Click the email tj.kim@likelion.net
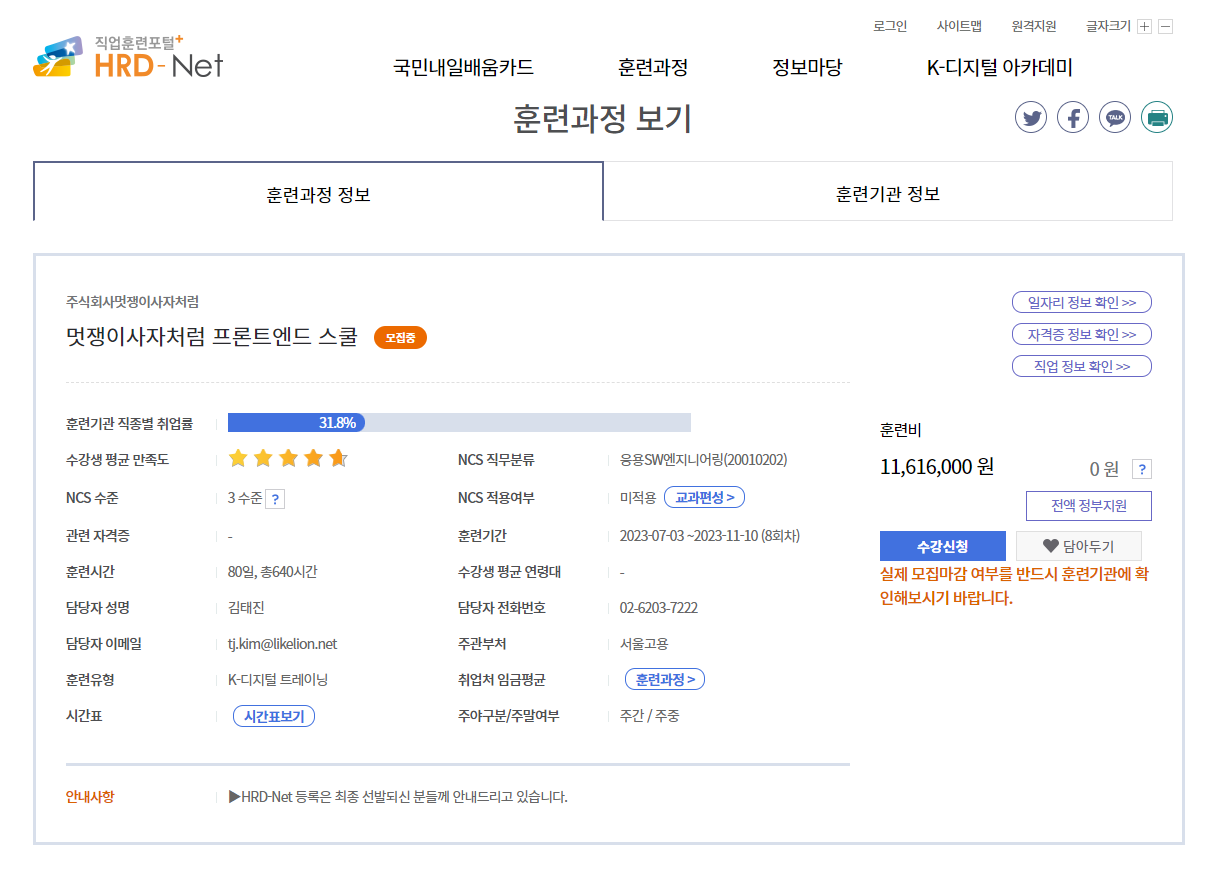 [283, 644]
